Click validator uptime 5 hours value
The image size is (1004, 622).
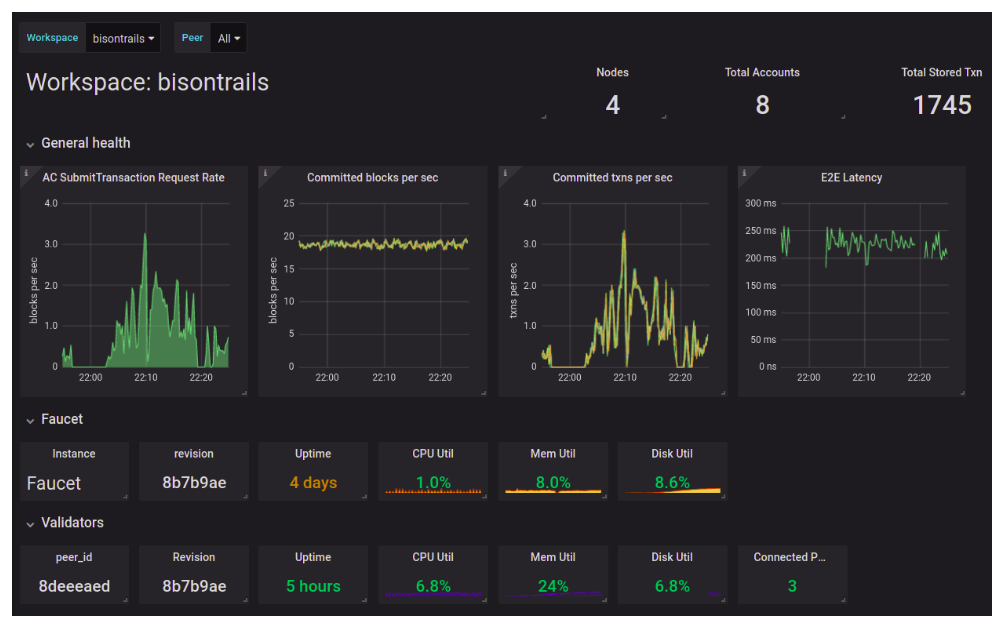pos(313,587)
